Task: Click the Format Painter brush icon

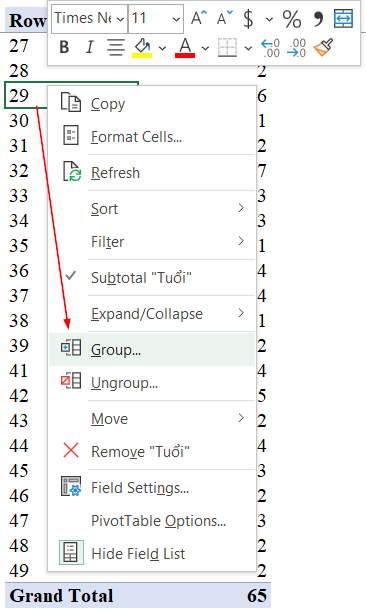Action: pos(323,48)
